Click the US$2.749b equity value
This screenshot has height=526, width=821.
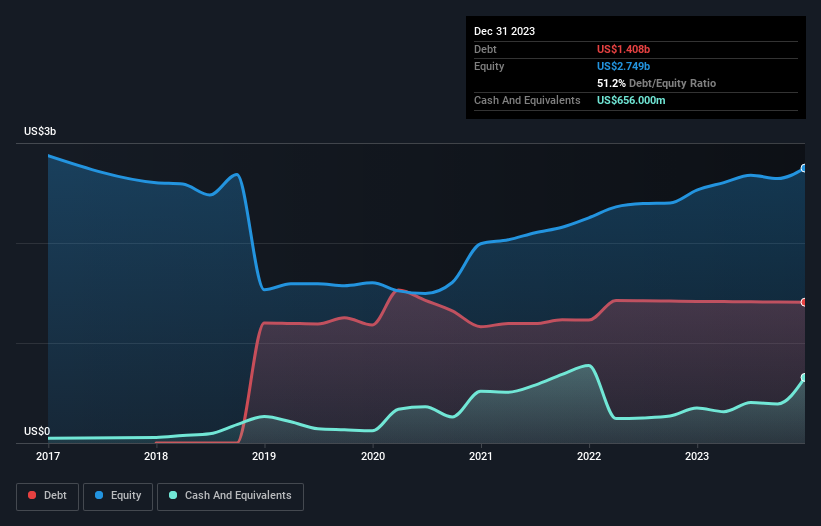click(x=623, y=66)
